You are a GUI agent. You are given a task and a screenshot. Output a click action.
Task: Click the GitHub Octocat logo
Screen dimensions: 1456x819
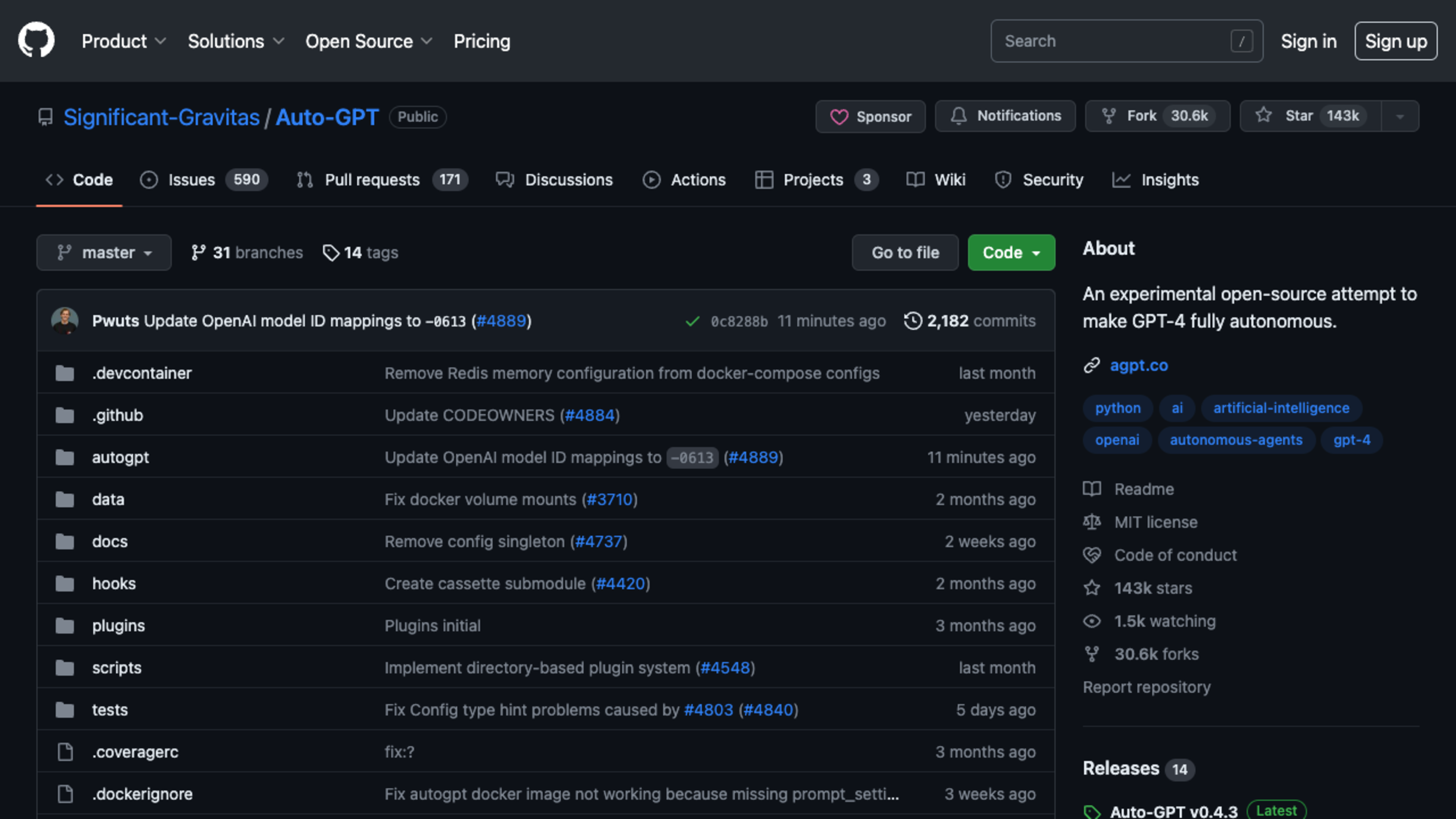(x=36, y=40)
